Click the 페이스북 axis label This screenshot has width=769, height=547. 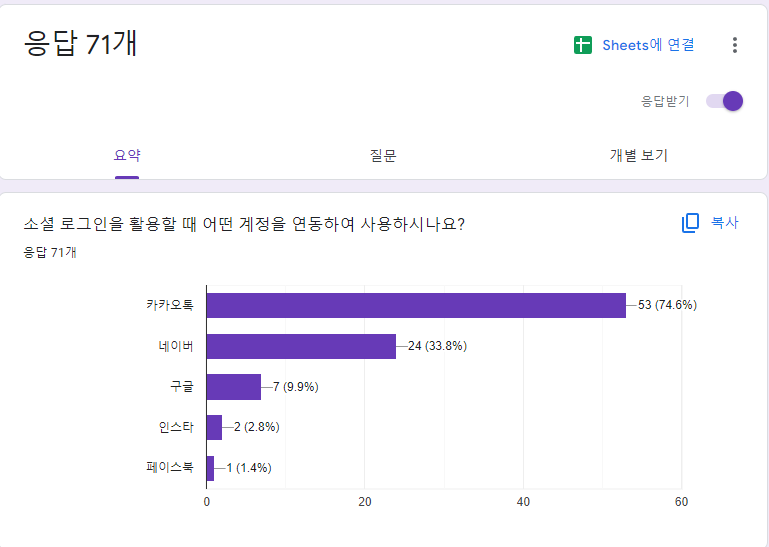coord(170,467)
